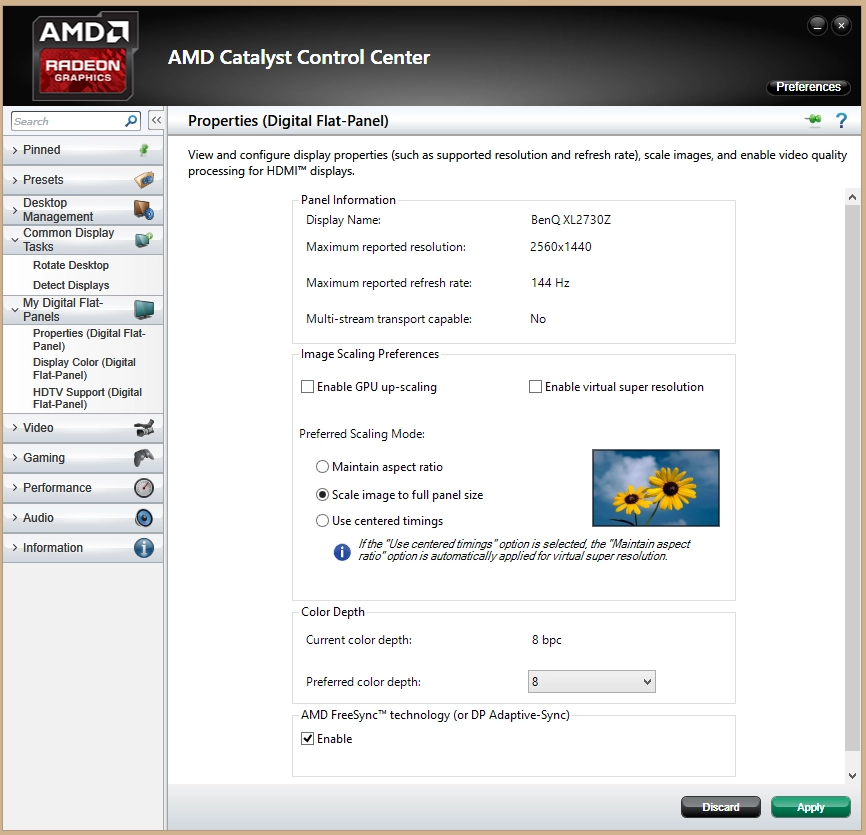Click the Video camcorder icon

(x=144, y=428)
